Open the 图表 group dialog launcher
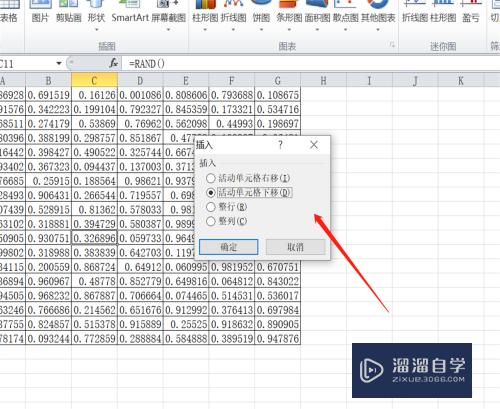The width and height of the screenshot is (500, 409). click(392, 45)
